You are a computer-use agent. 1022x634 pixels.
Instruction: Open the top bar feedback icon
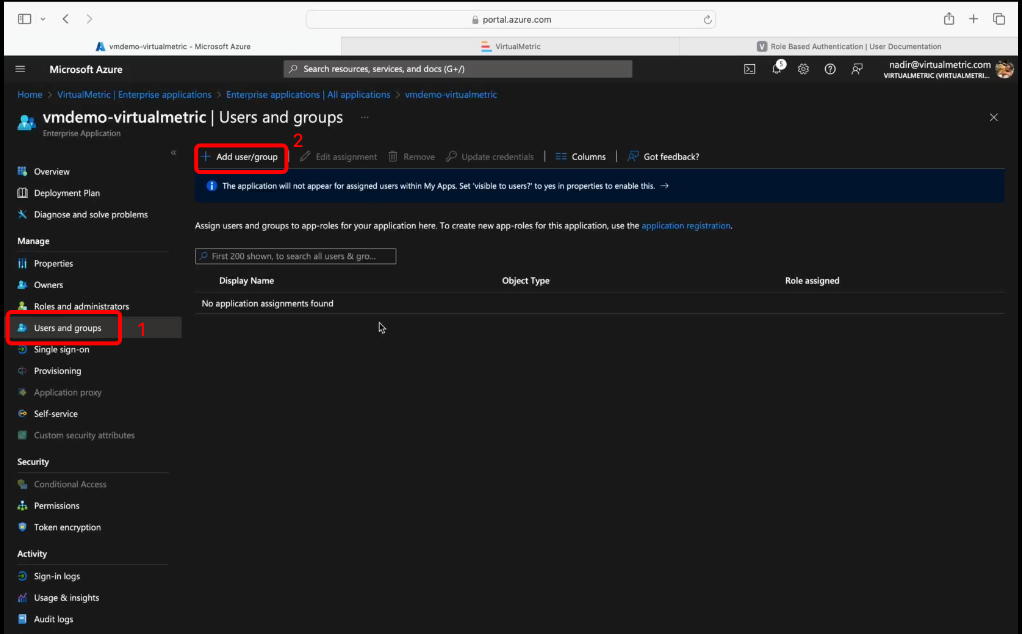857,69
